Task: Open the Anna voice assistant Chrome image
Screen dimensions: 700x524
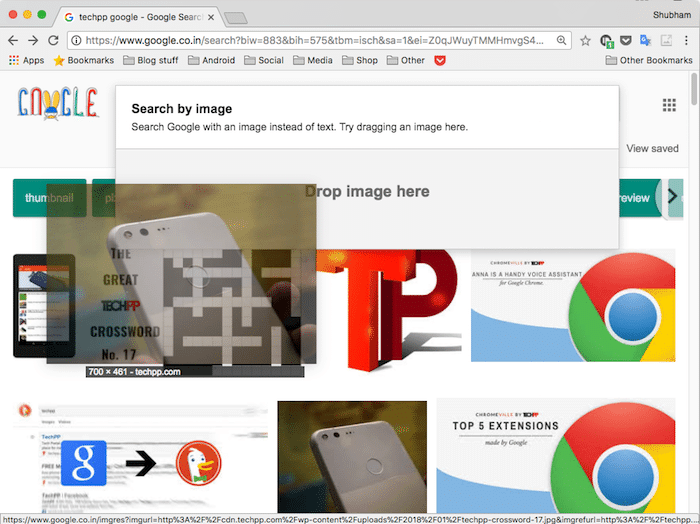Action: [x=573, y=305]
